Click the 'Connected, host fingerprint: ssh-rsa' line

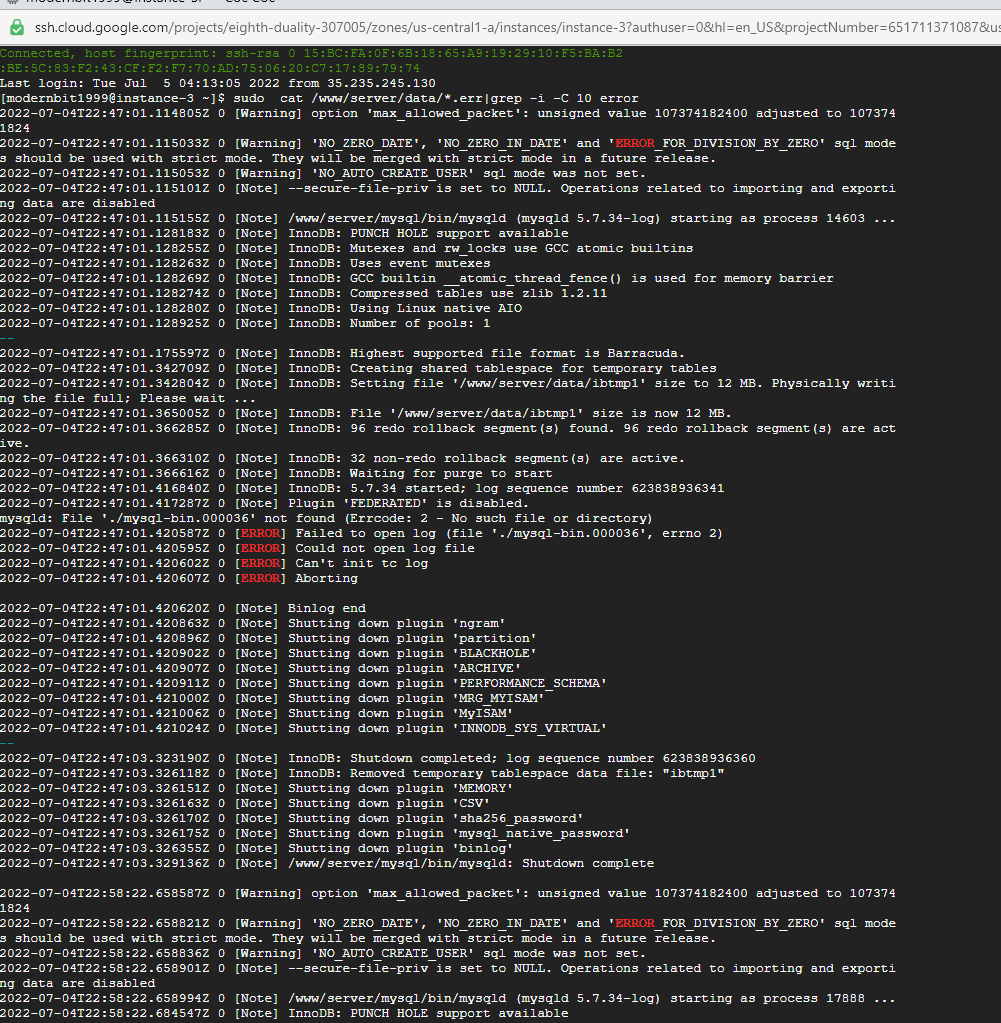tap(311, 53)
